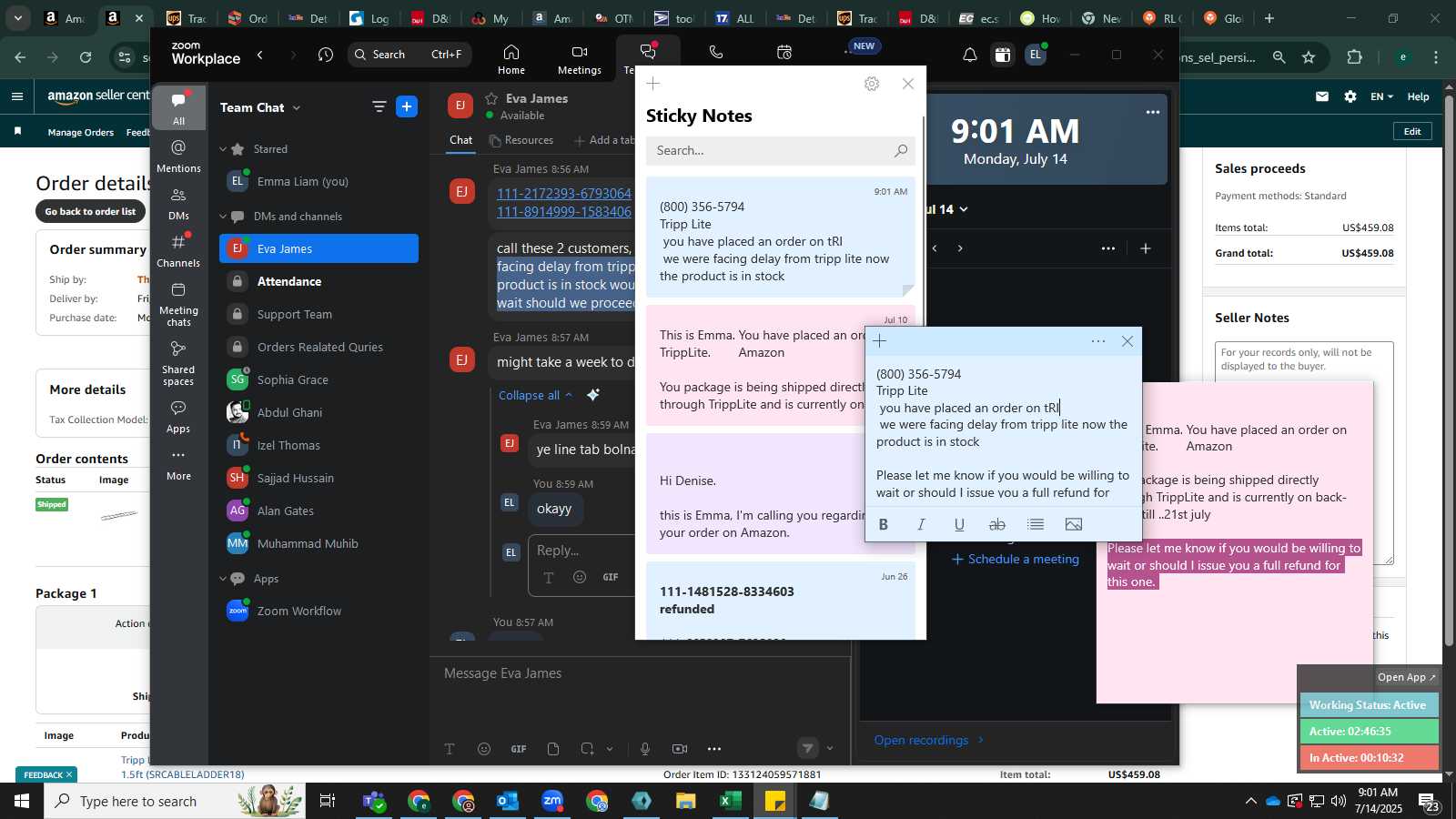
Task: Open the Zoom calendar tab icon
Action: (x=784, y=53)
